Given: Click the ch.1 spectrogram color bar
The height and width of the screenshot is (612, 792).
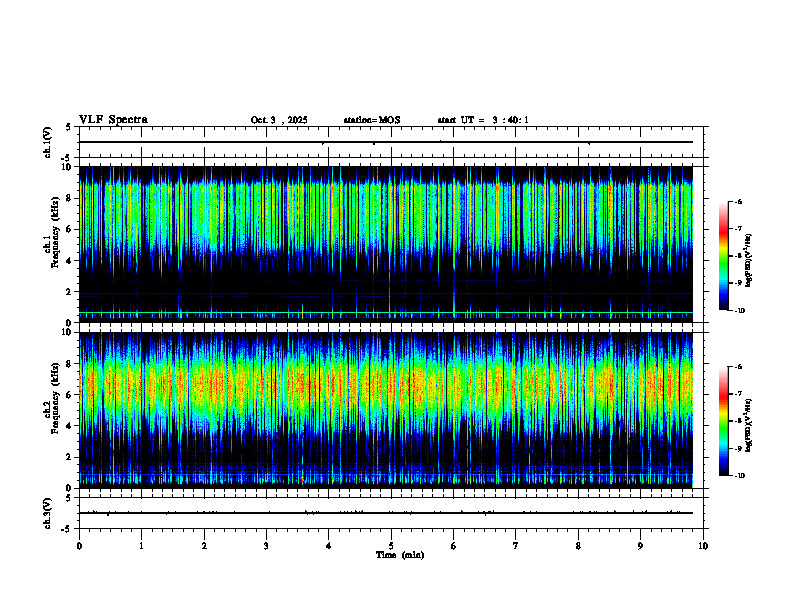Looking at the screenshot, I should 723,256.
